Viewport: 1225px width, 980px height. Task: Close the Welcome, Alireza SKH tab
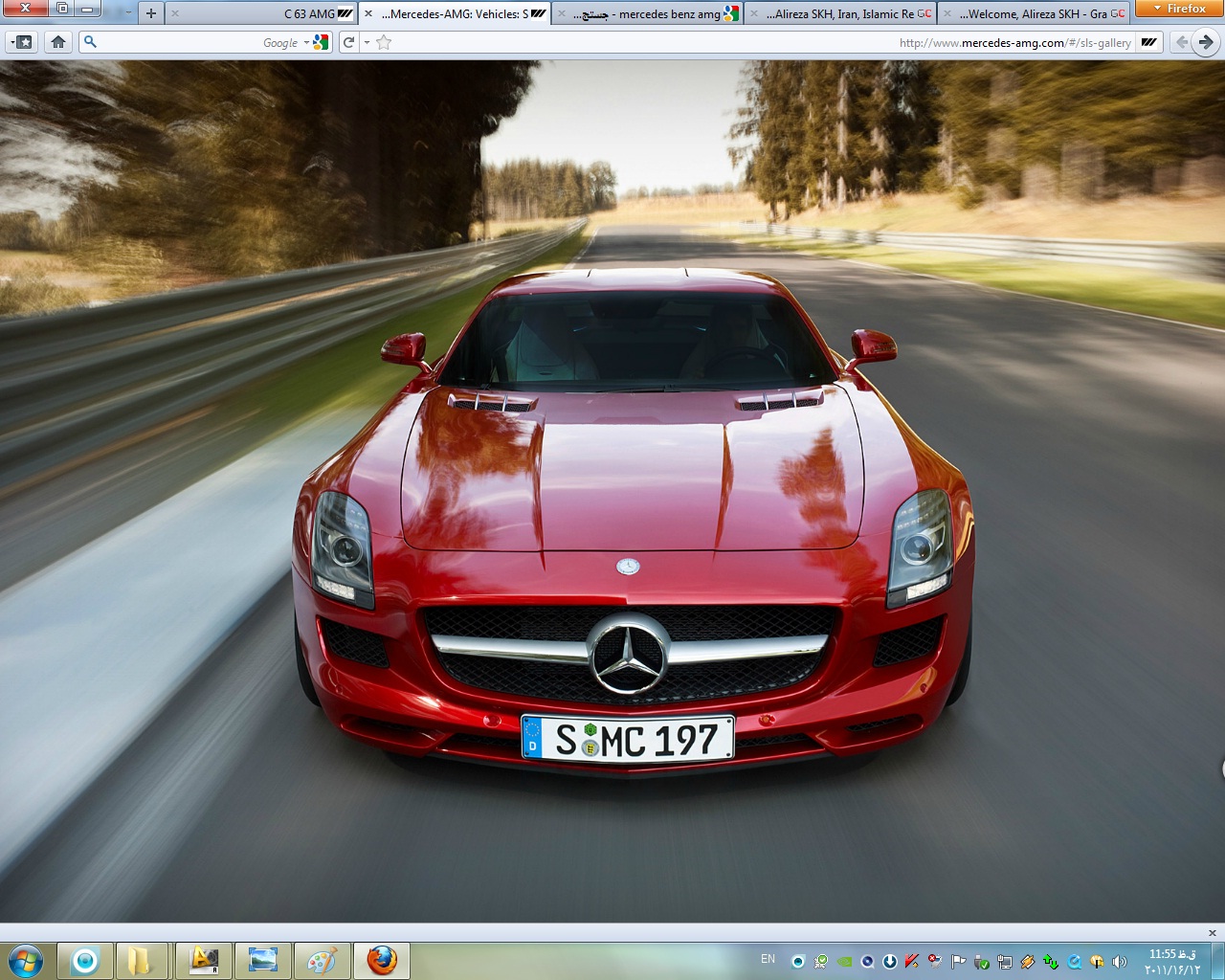point(947,13)
